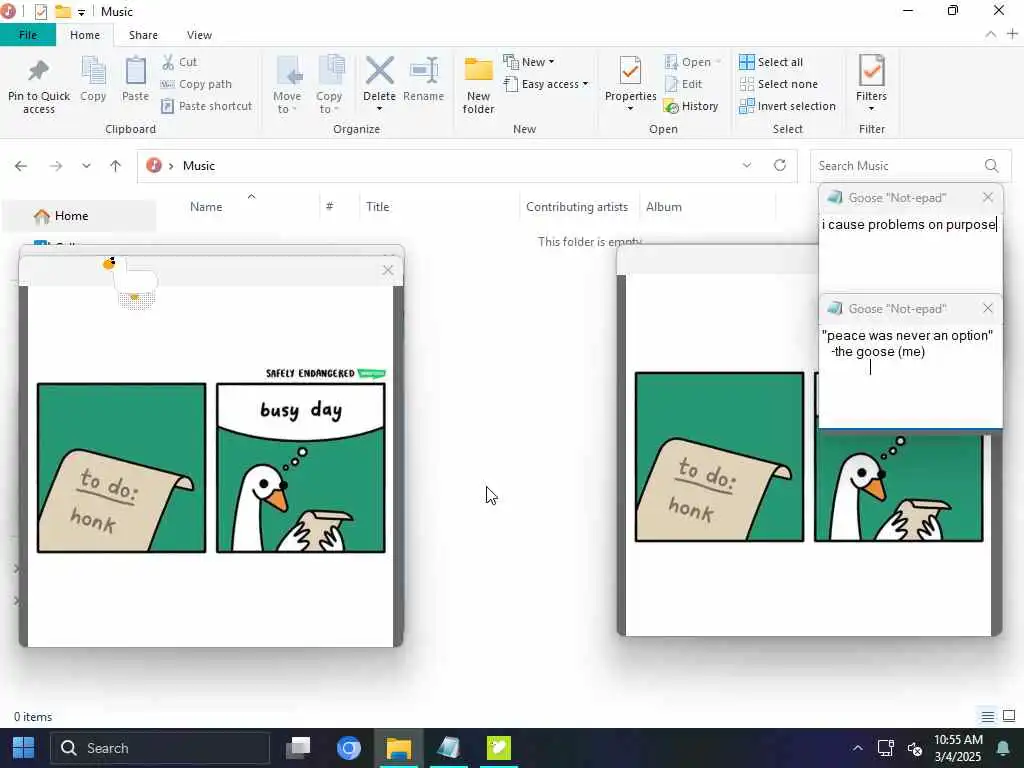Pin folder to Quick access
Screen dimensions: 1024x768
click(39, 86)
